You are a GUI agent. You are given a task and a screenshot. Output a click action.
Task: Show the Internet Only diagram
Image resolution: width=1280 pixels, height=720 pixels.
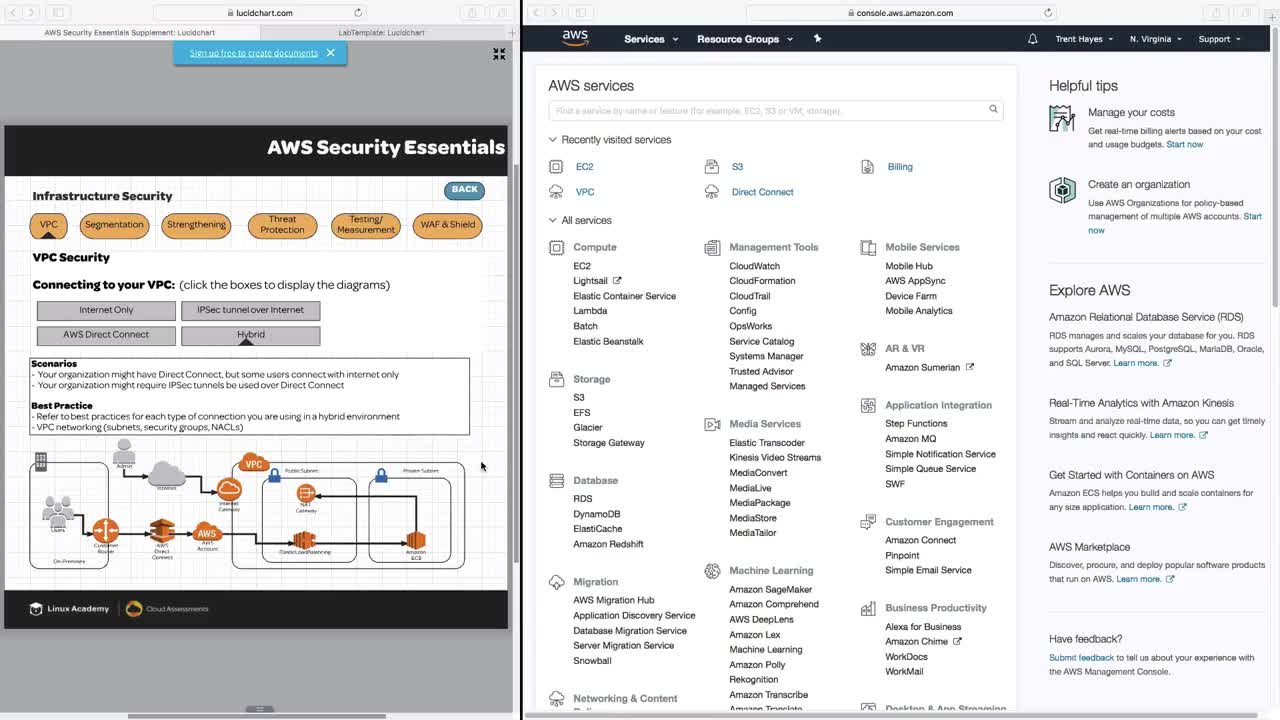(106, 311)
